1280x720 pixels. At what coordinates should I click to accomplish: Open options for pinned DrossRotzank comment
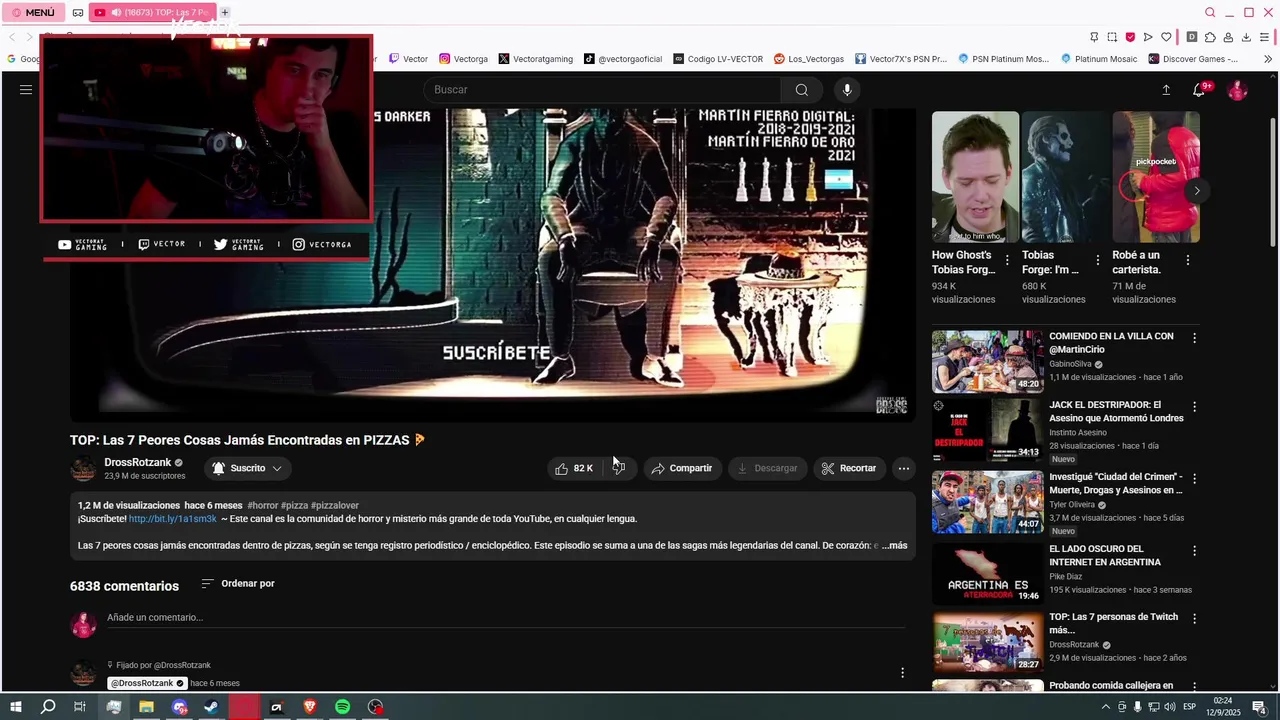point(902,673)
